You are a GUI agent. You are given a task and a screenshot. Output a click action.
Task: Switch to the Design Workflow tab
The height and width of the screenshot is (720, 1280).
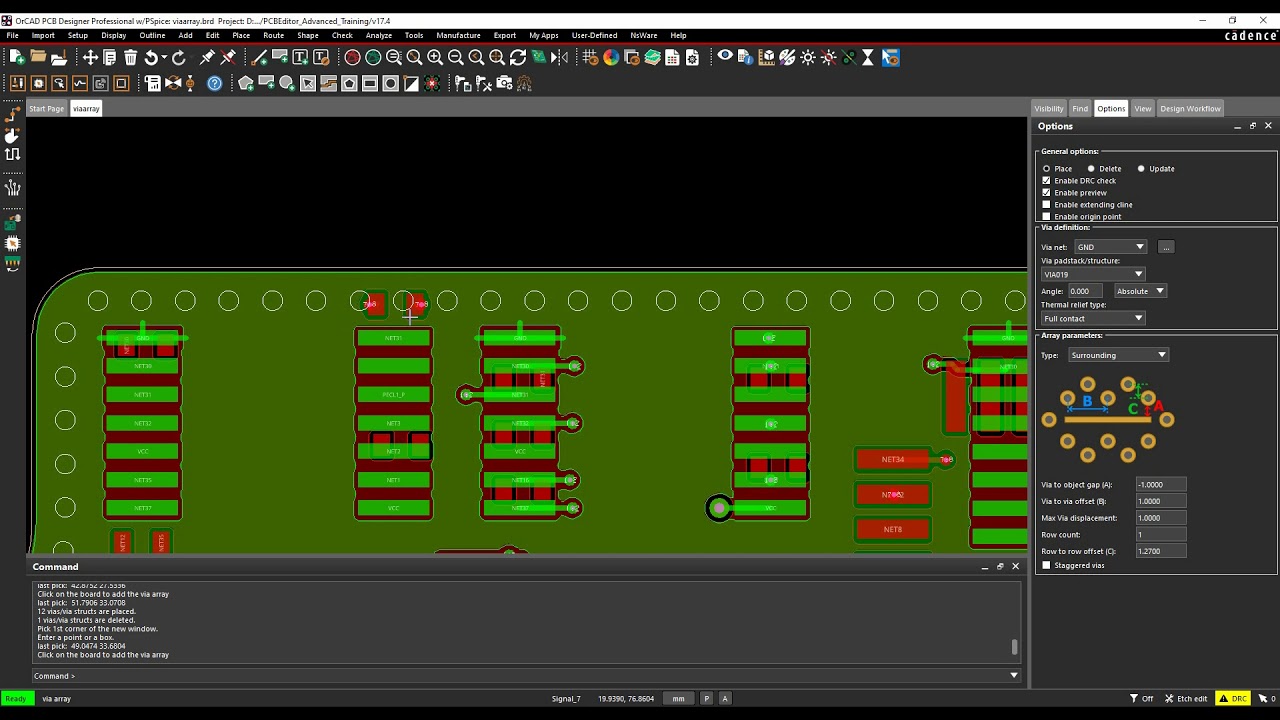(1190, 108)
